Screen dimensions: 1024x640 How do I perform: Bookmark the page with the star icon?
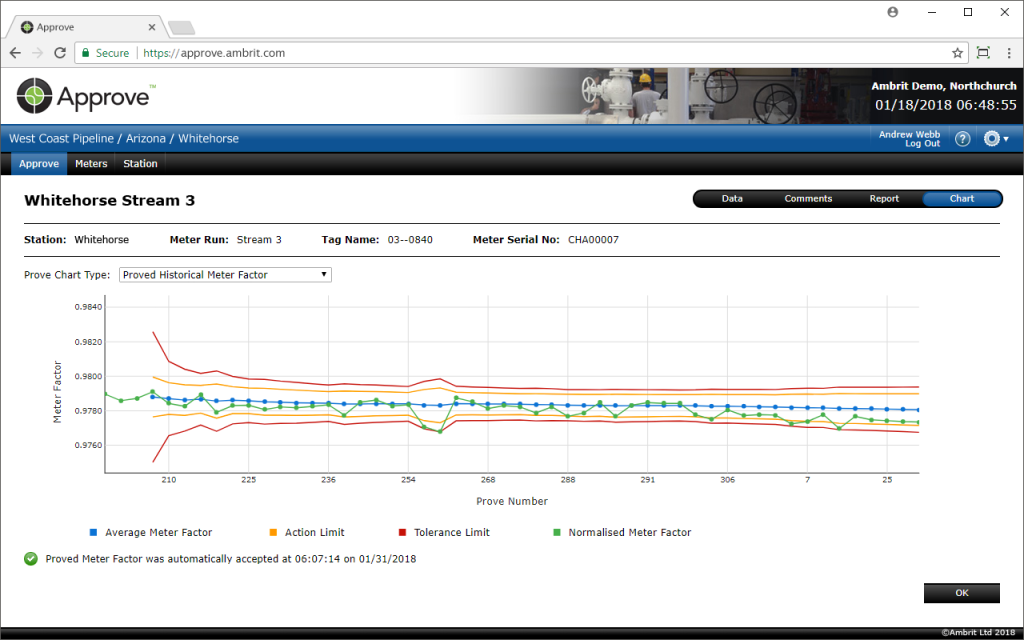coord(957,53)
